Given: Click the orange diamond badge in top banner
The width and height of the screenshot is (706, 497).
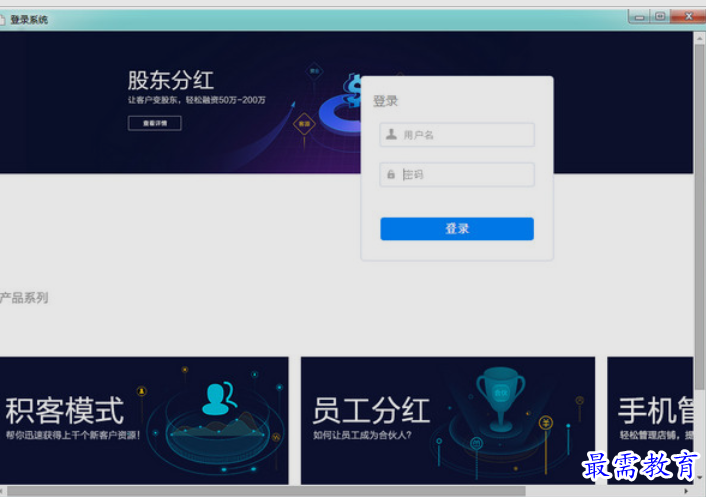Looking at the screenshot, I should click(x=304, y=123).
